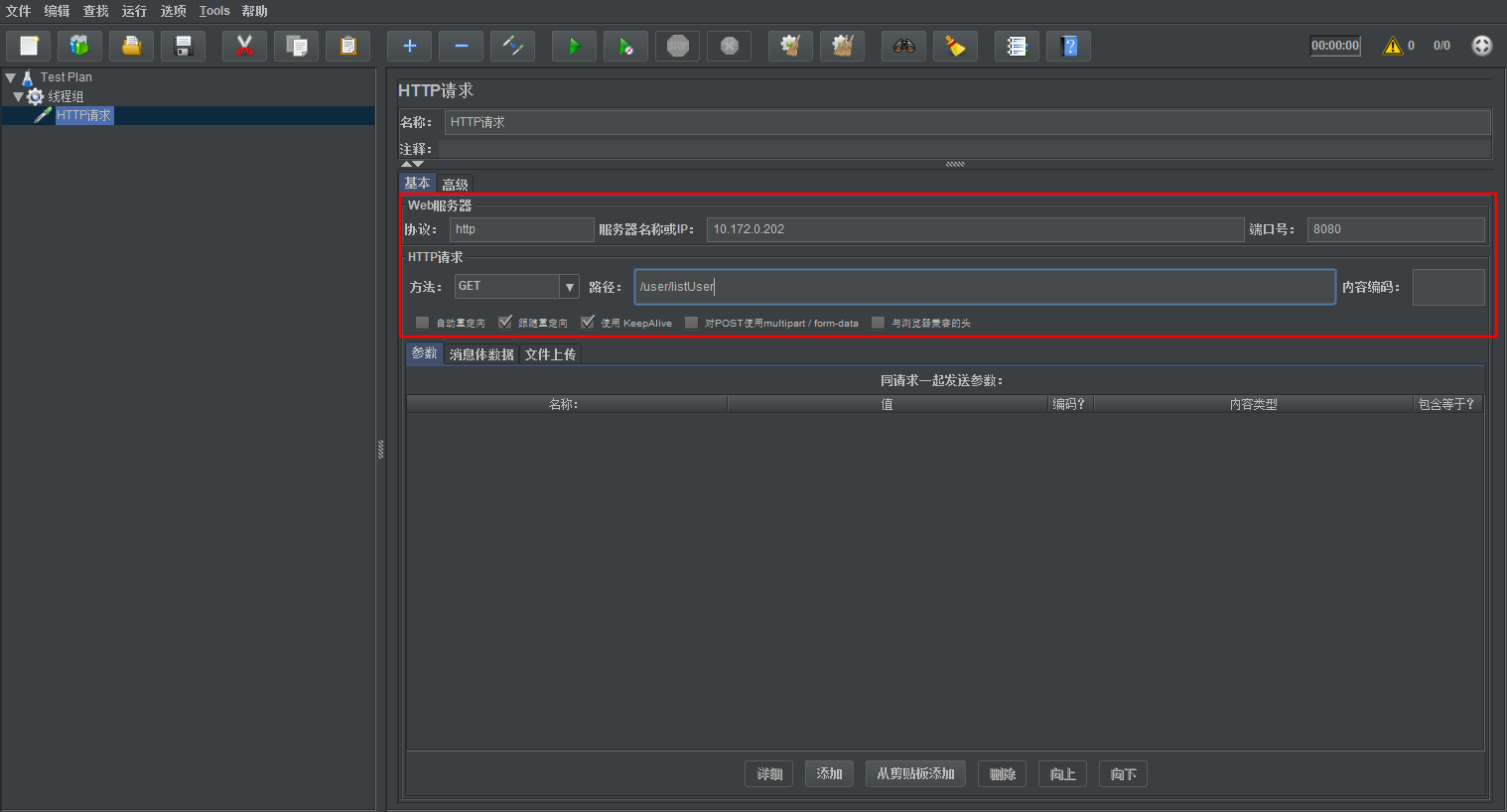Save the test plan with disk icon
Screen dimensions: 1507x812
point(184,46)
